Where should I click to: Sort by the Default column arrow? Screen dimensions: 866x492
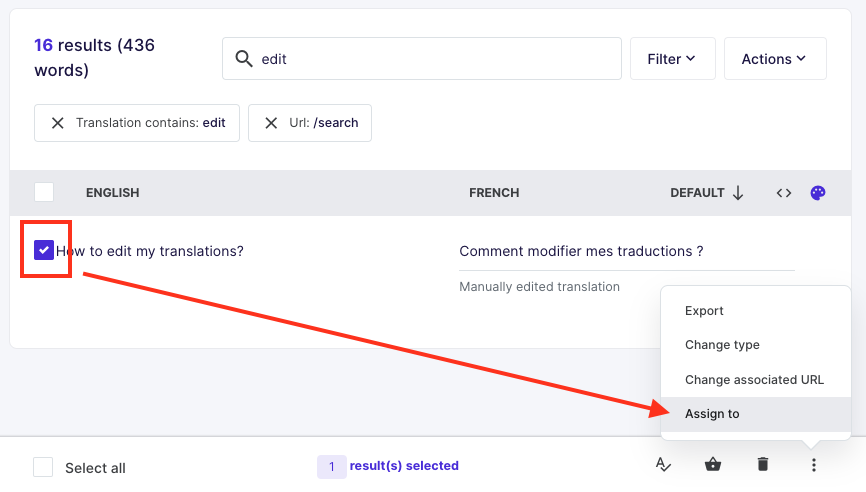coord(738,193)
